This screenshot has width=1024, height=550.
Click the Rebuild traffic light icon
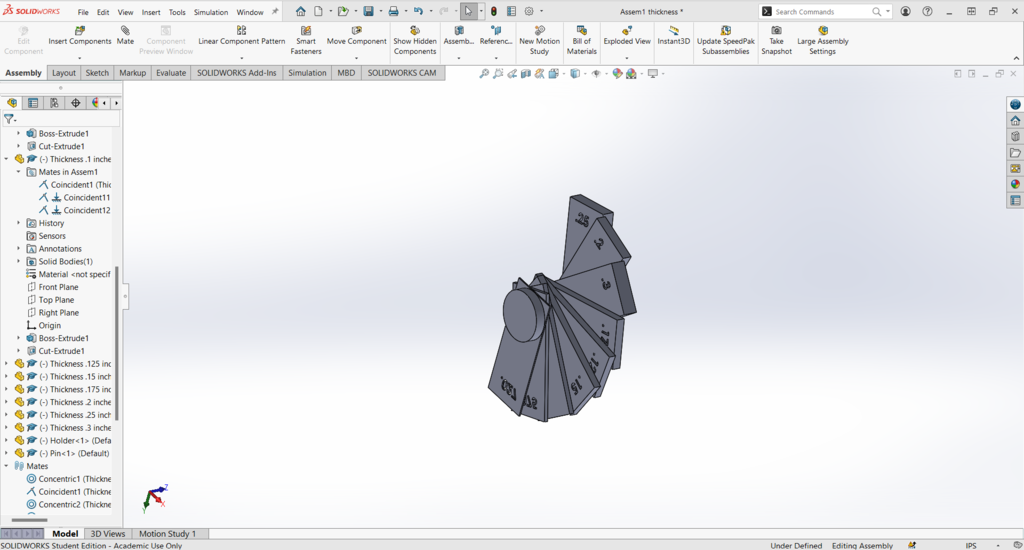493,11
